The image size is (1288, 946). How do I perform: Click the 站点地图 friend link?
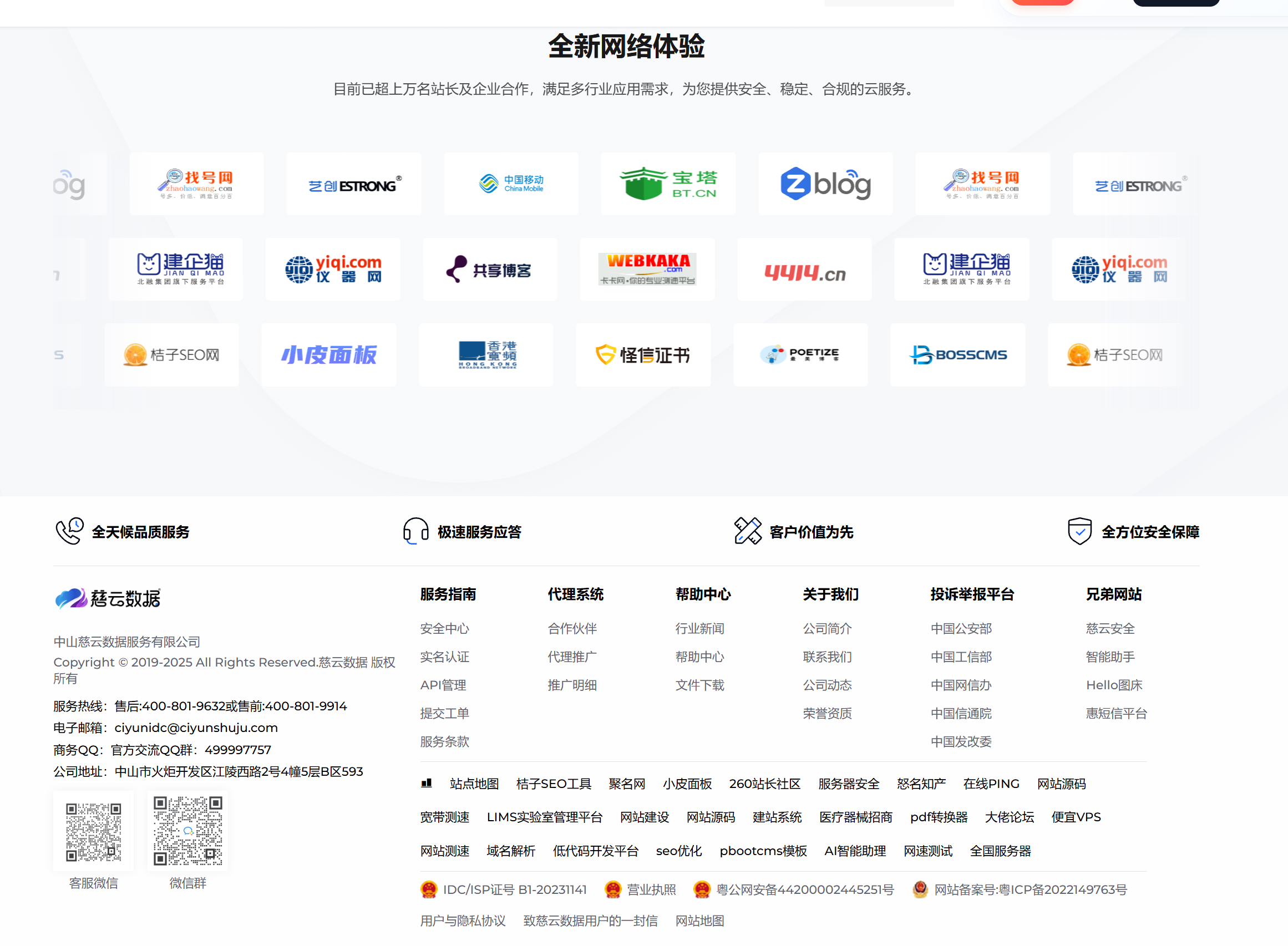(x=475, y=784)
